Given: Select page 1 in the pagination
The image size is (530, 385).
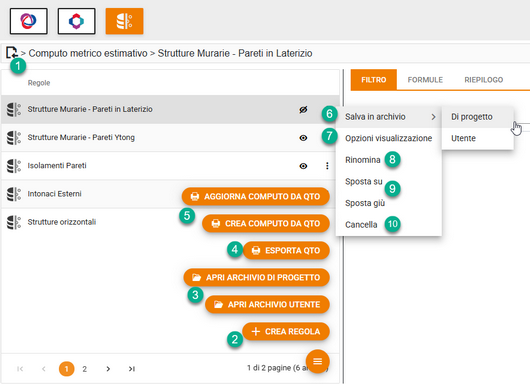Looking at the screenshot, I should point(67,369).
